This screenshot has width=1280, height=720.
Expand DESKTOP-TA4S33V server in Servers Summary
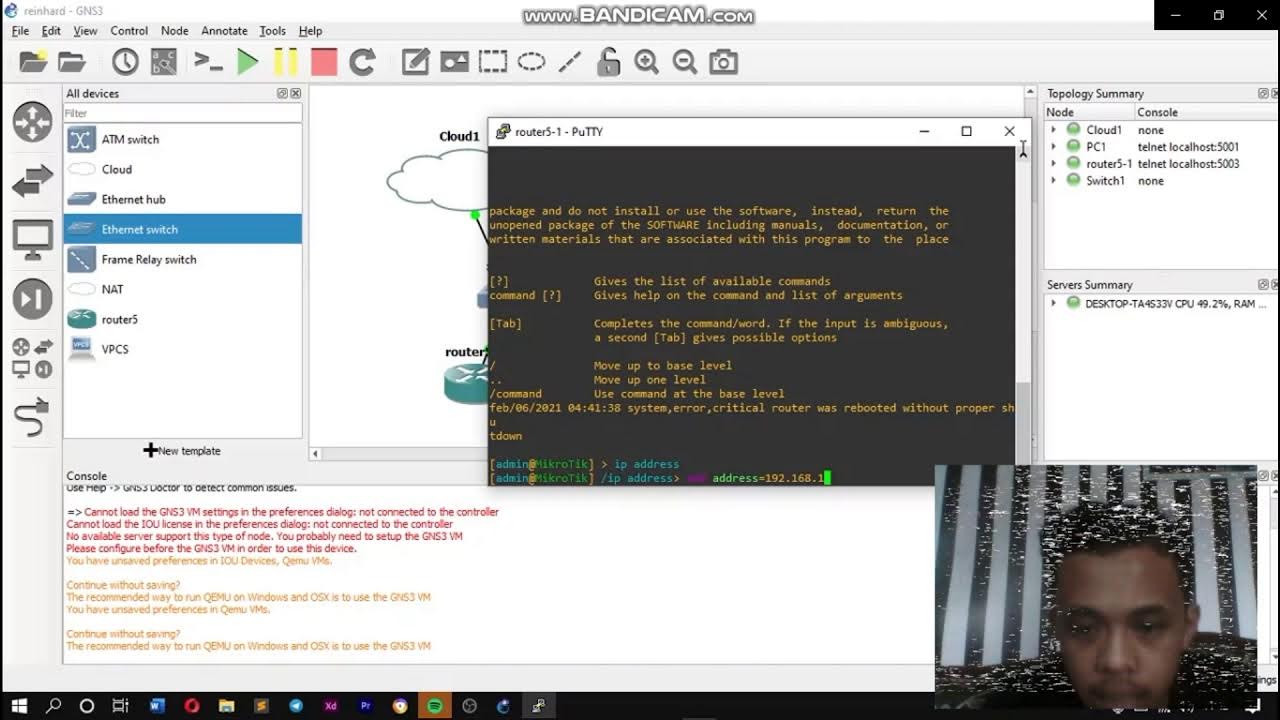[x=1053, y=303]
